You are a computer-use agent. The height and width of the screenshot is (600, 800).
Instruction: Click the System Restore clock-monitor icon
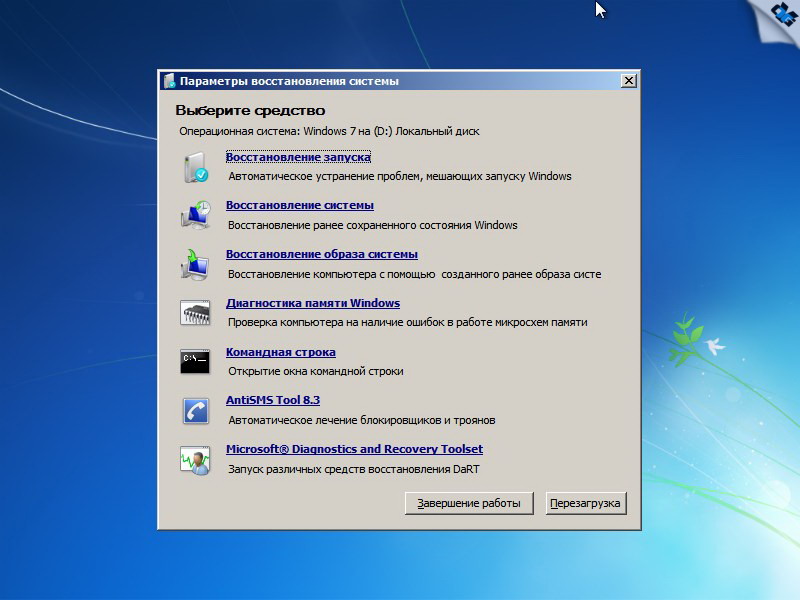195,215
